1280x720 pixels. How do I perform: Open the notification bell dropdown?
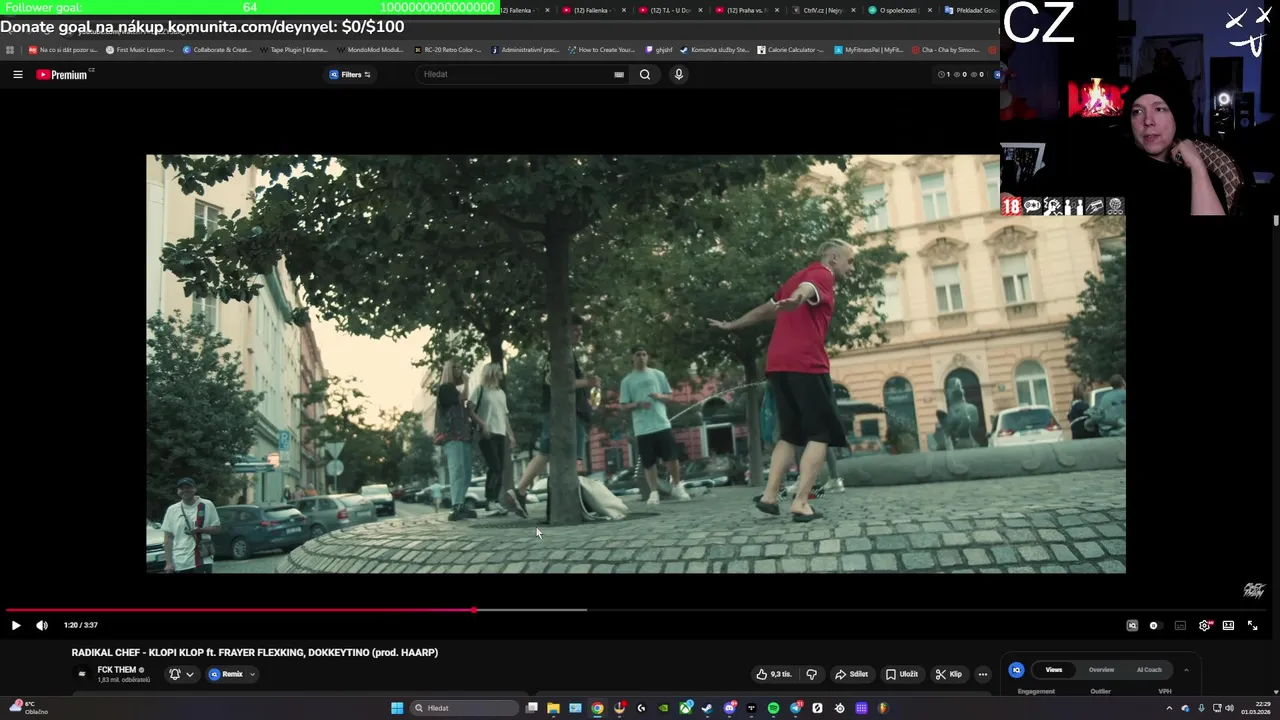pyautogui.click(x=181, y=674)
